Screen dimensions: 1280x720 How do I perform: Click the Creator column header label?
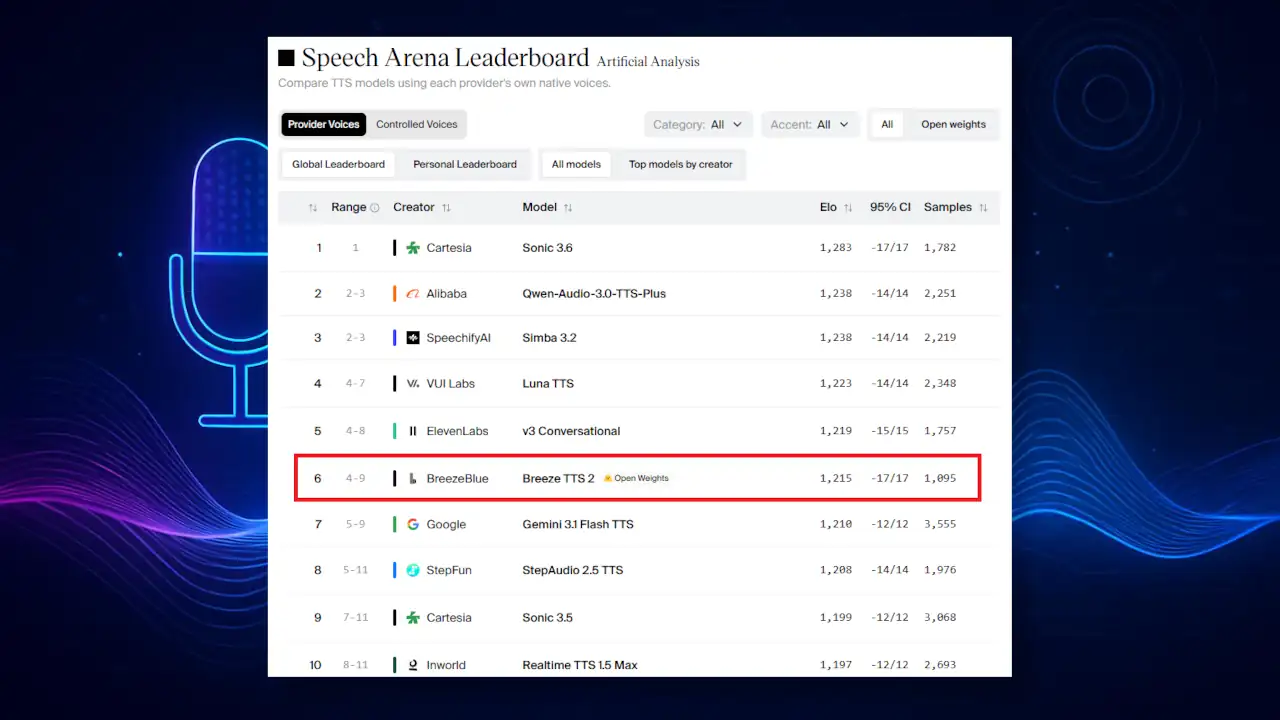(x=414, y=208)
